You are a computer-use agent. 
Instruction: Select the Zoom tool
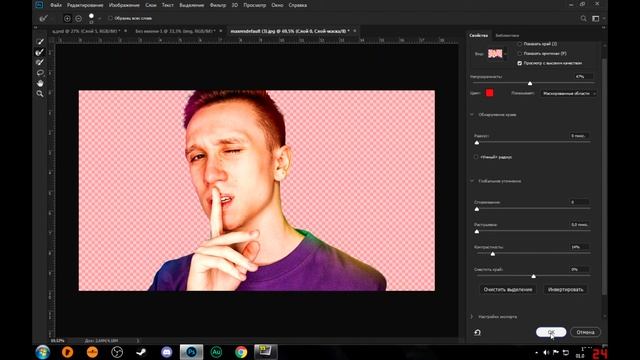(x=40, y=94)
